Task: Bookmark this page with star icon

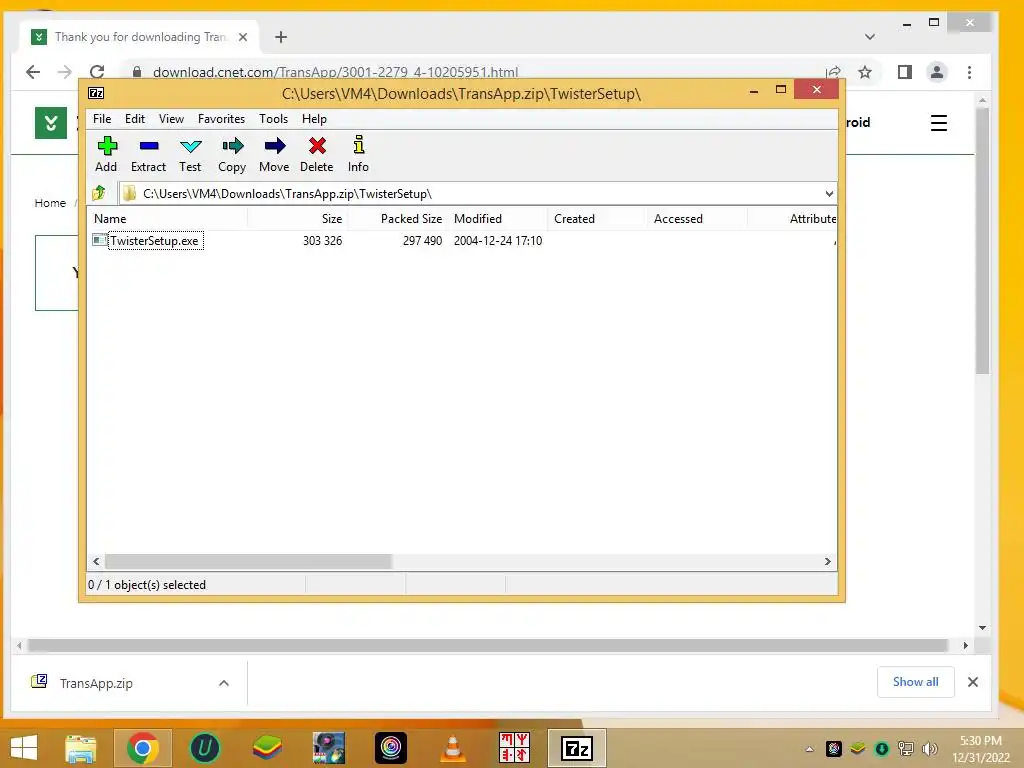Action: tap(865, 72)
